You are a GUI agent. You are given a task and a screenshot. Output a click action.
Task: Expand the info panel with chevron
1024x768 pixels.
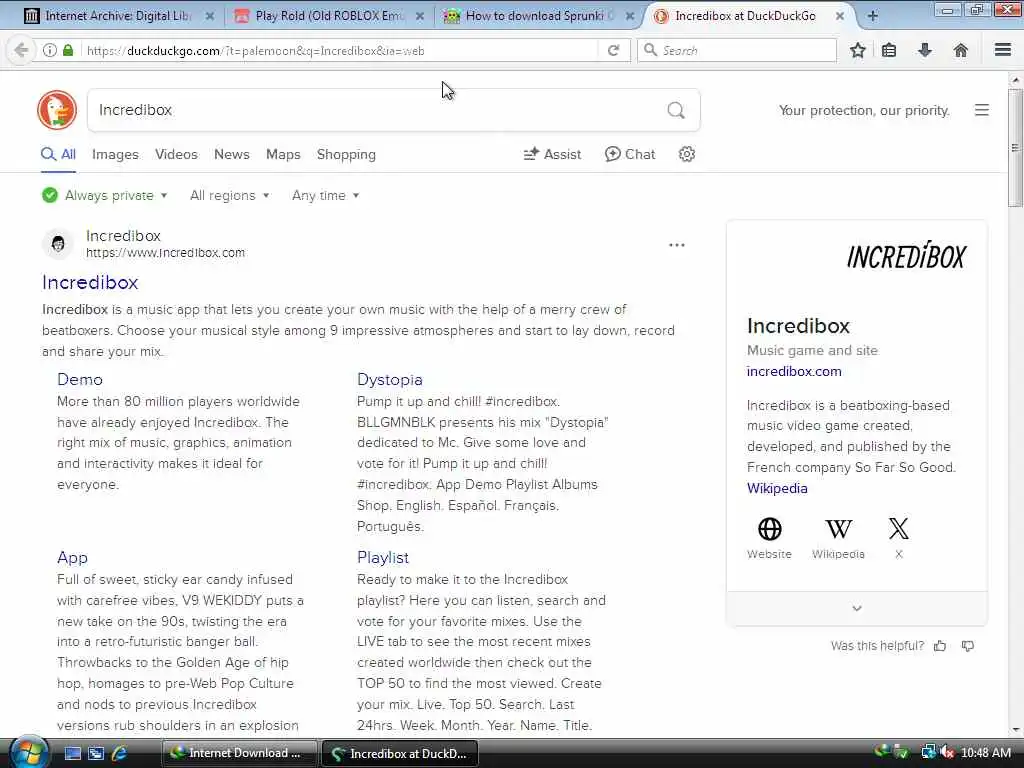[857, 608]
